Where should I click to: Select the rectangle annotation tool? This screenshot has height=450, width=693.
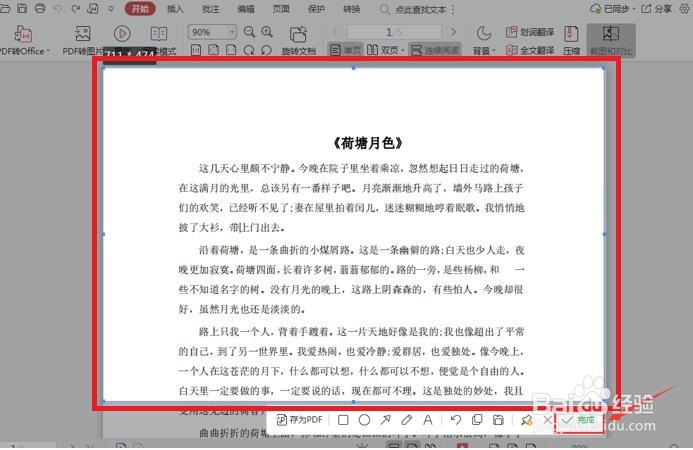pyautogui.click(x=343, y=420)
